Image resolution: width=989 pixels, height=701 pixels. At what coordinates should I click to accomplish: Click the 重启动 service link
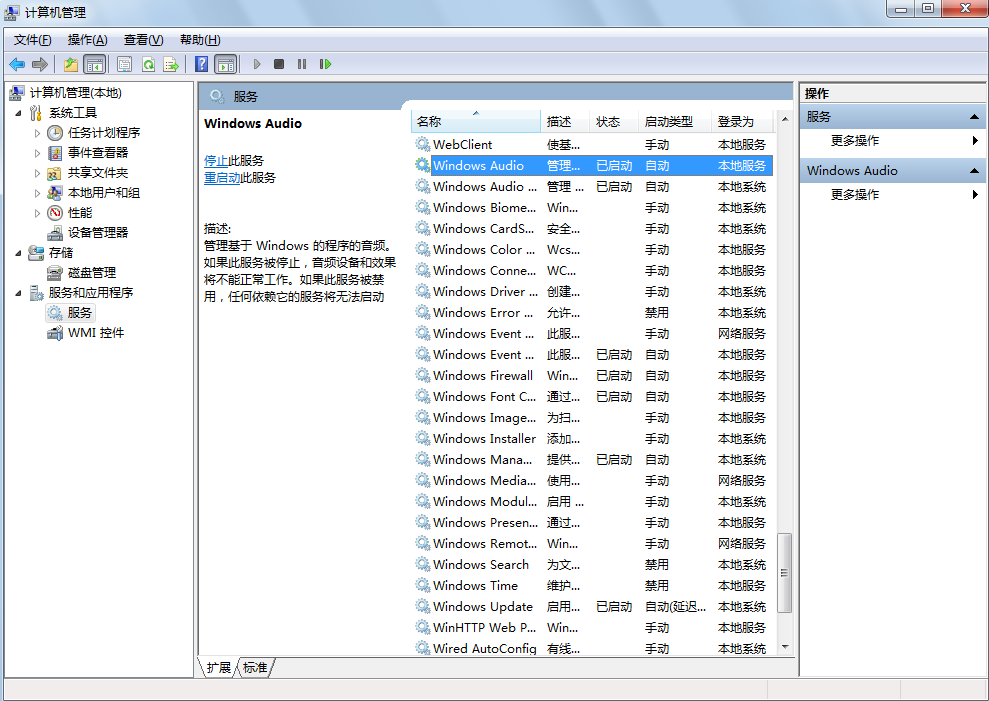[222, 177]
